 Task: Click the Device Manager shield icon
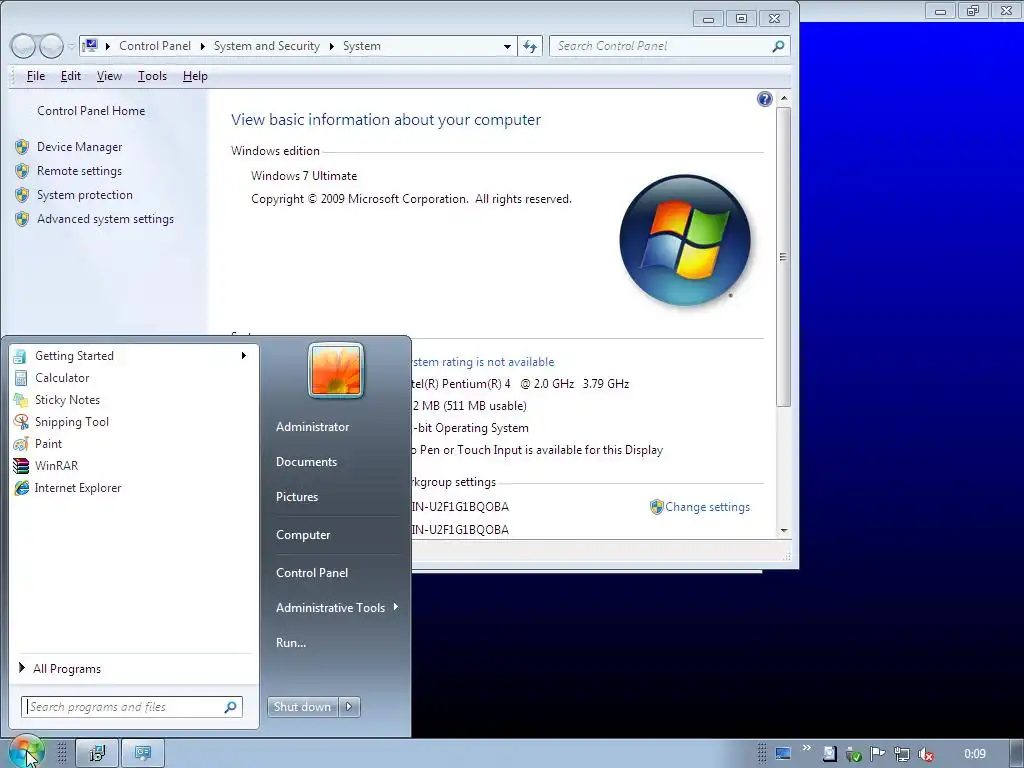coord(22,147)
